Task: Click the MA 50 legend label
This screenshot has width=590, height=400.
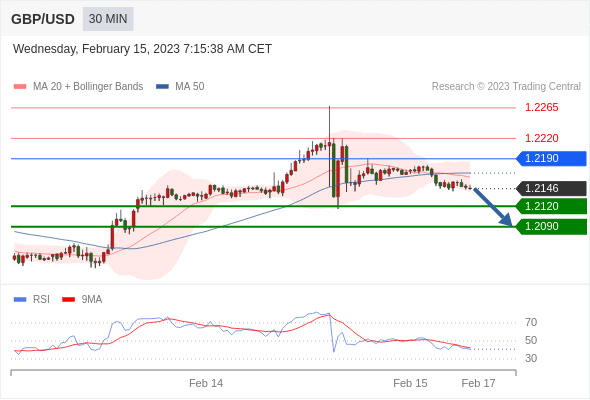Action: (x=190, y=87)
